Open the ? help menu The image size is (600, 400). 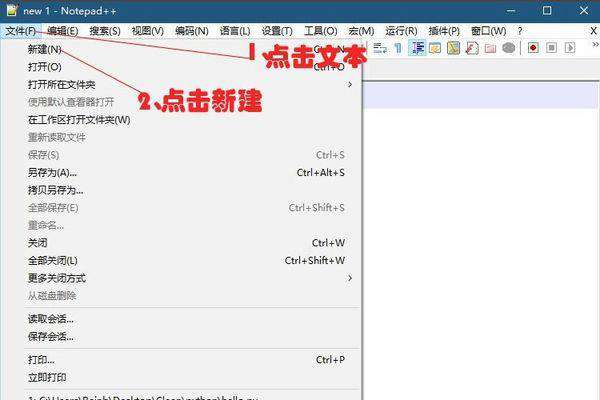(x=520, y=31)
